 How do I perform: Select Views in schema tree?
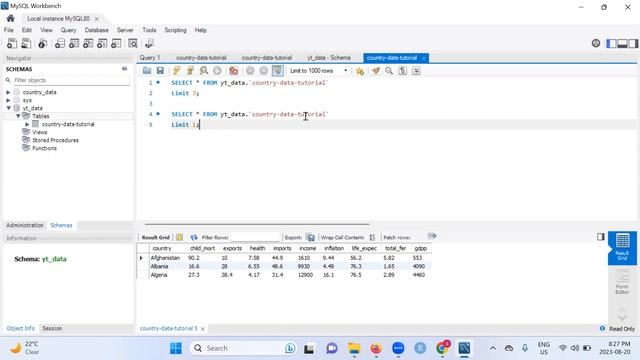pos(40,132)
